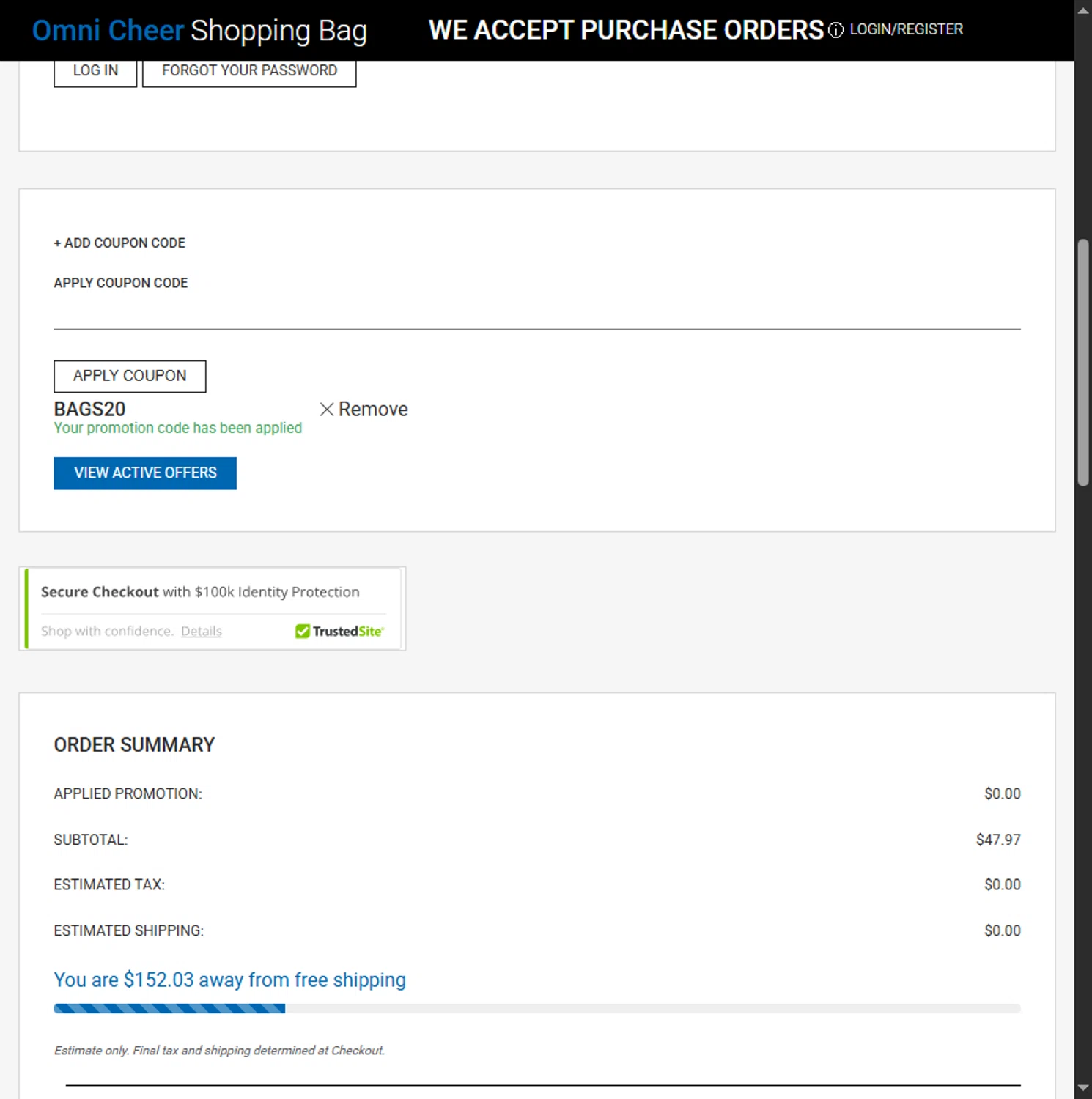Click the Secure Checkout identity protection text
The height and width of the screenshot is (1099, 1092).
200,592
